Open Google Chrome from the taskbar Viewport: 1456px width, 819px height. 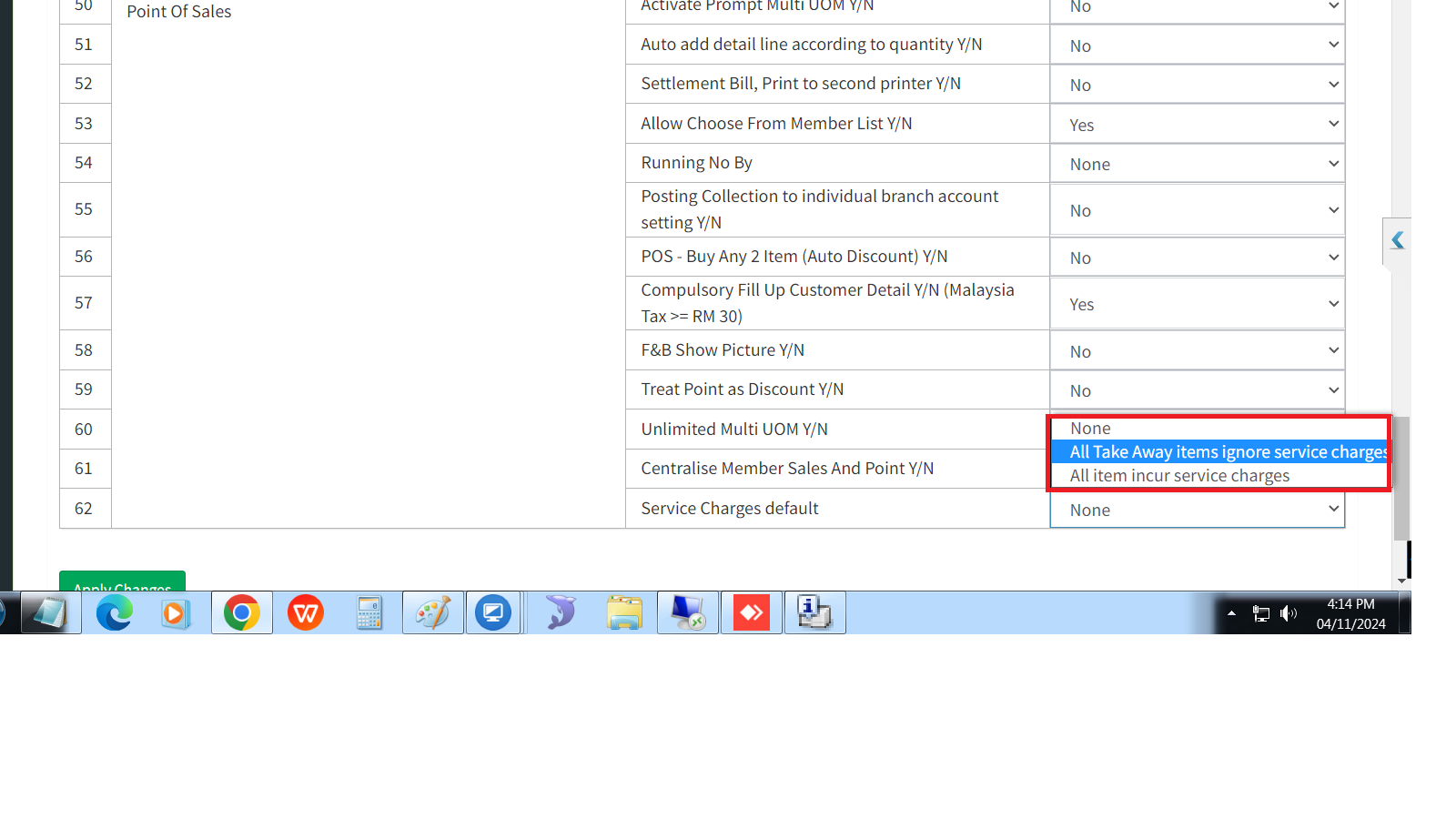pyautogui.click(x=242, y=613)
